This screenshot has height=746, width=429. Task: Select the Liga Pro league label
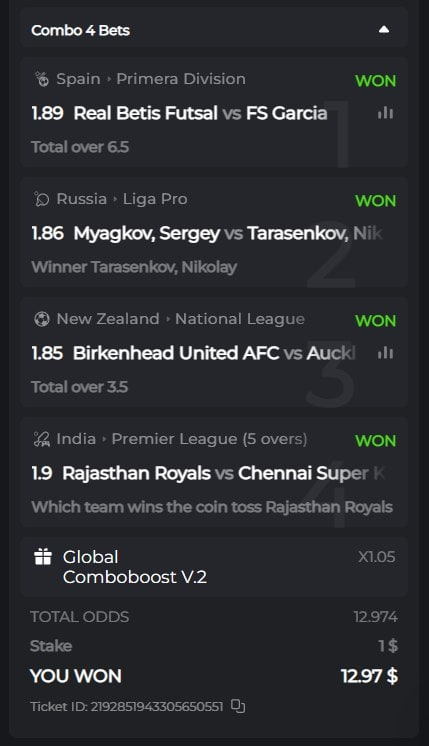(x=155, y=199)
